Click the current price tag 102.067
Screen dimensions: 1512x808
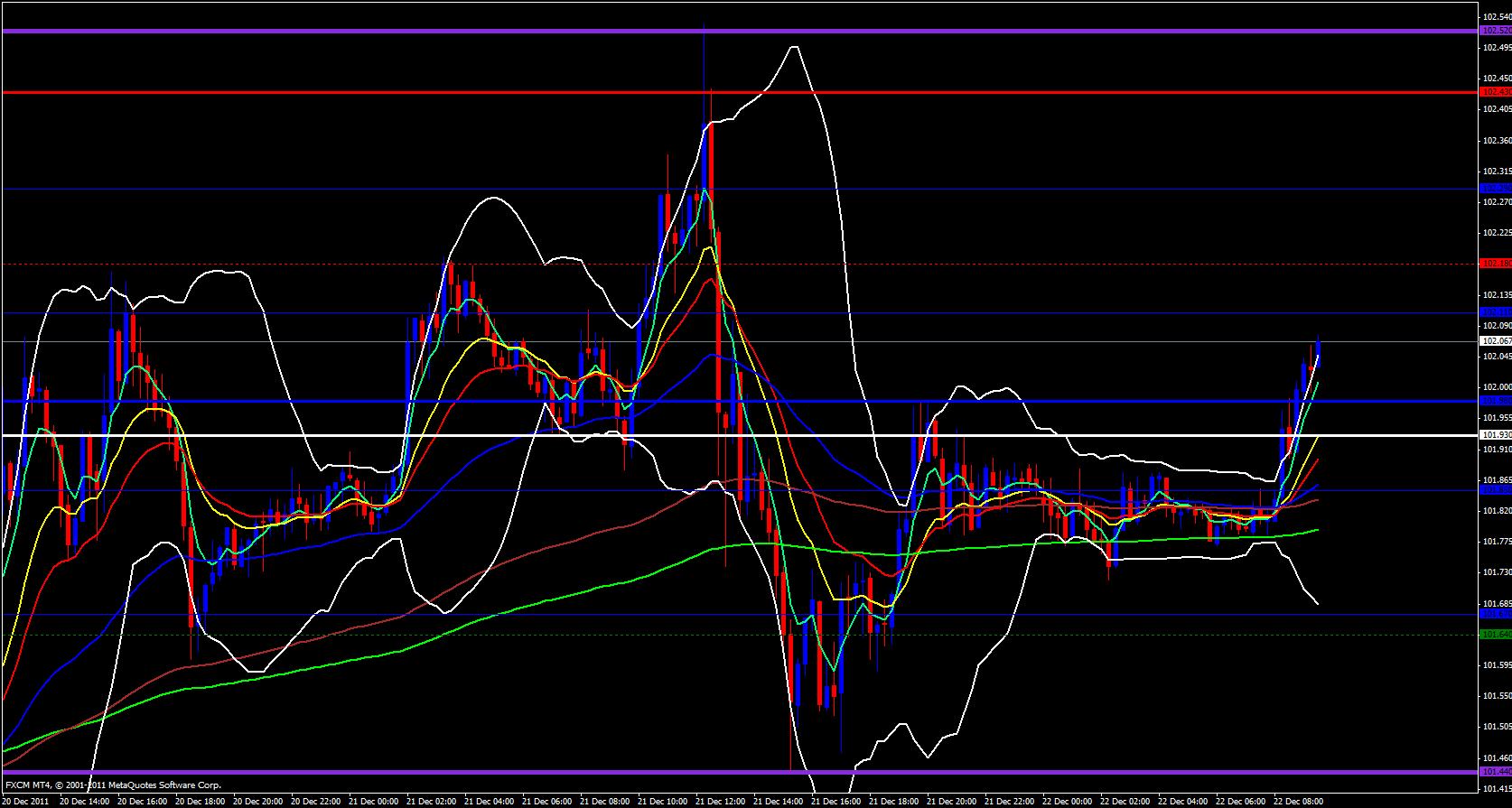(1496, 341)
